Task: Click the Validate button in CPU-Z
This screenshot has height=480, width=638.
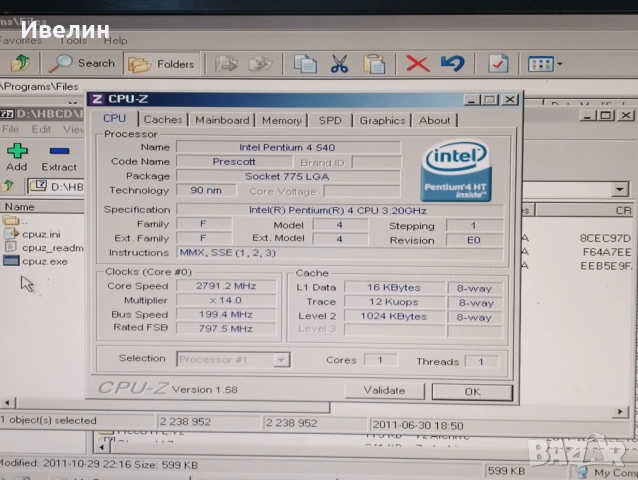Action: [x=384, y=391]
